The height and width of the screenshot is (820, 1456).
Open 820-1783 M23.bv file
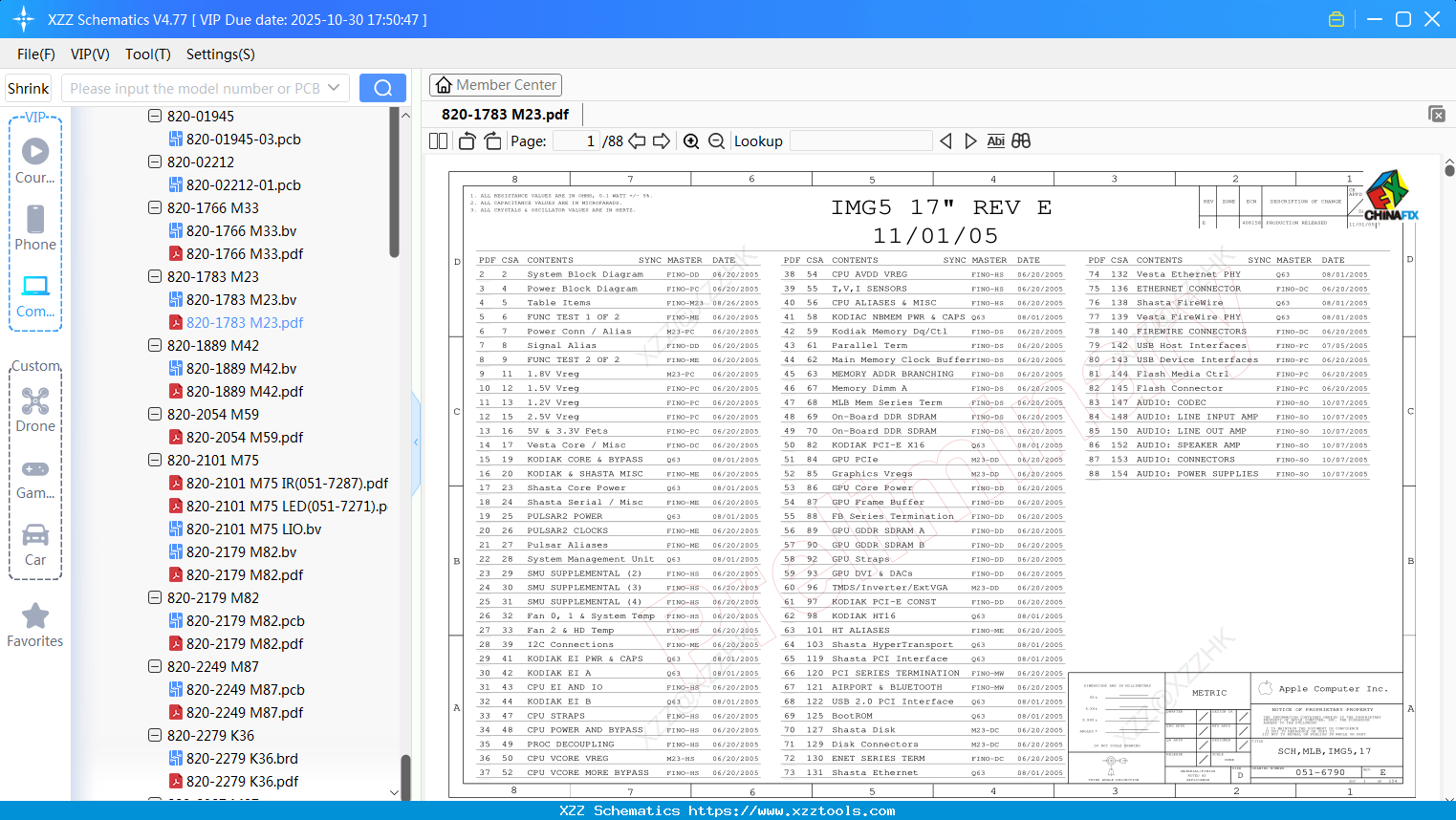click(x=232, y=299)
